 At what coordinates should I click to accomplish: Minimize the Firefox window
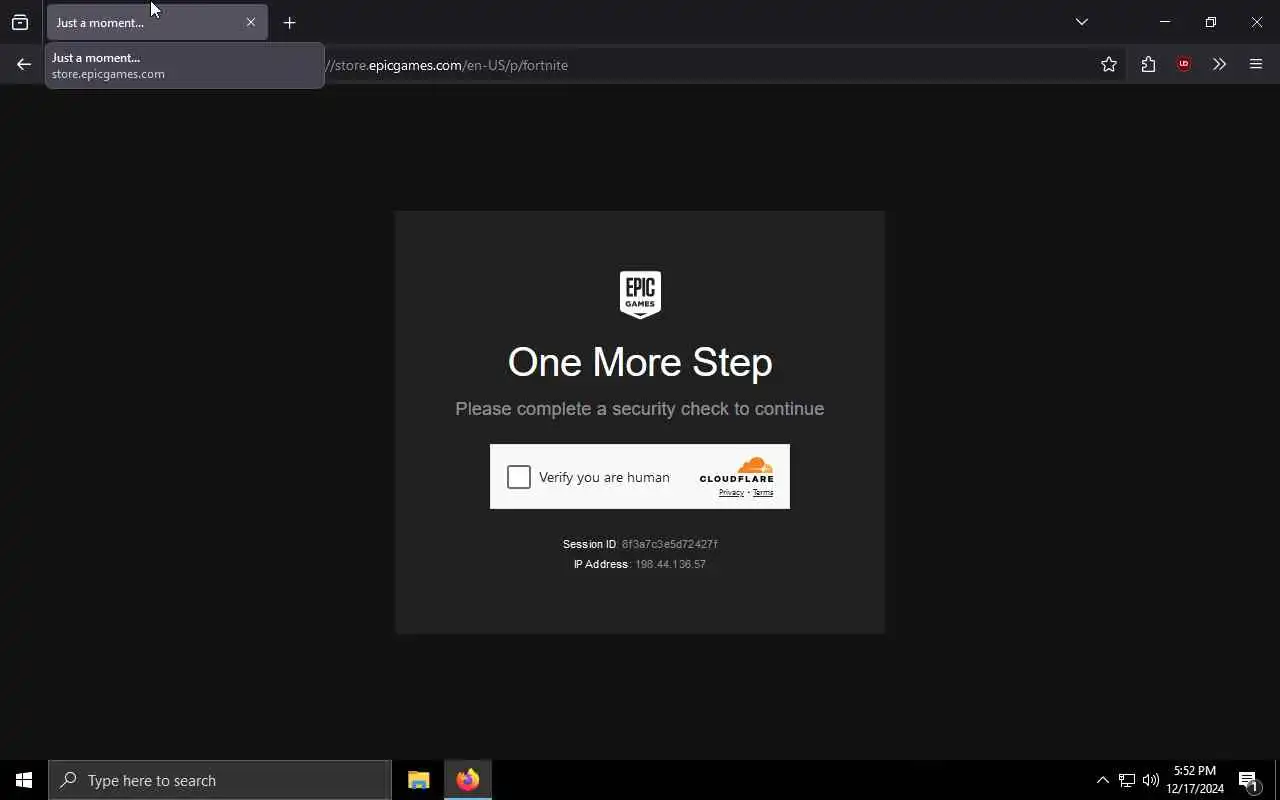(1164, 22)
